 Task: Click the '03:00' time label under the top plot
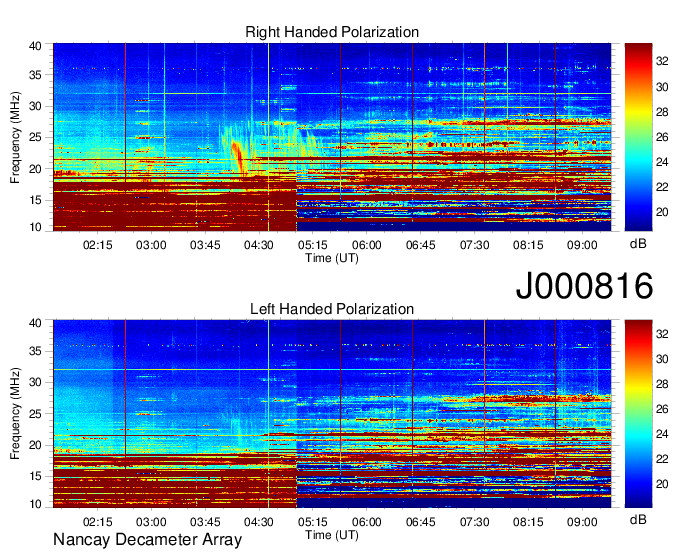[151, 245]
